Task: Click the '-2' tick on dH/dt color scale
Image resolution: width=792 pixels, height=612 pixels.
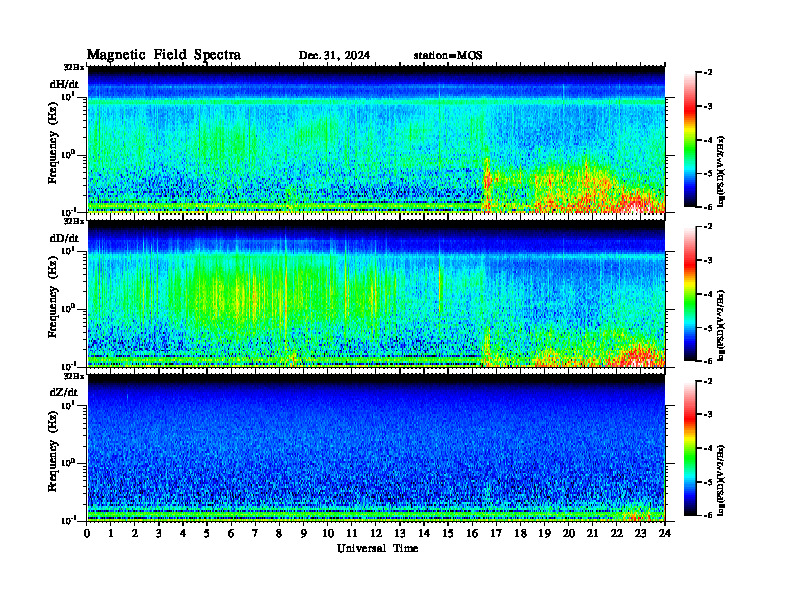Action: [x=709, y=73]
